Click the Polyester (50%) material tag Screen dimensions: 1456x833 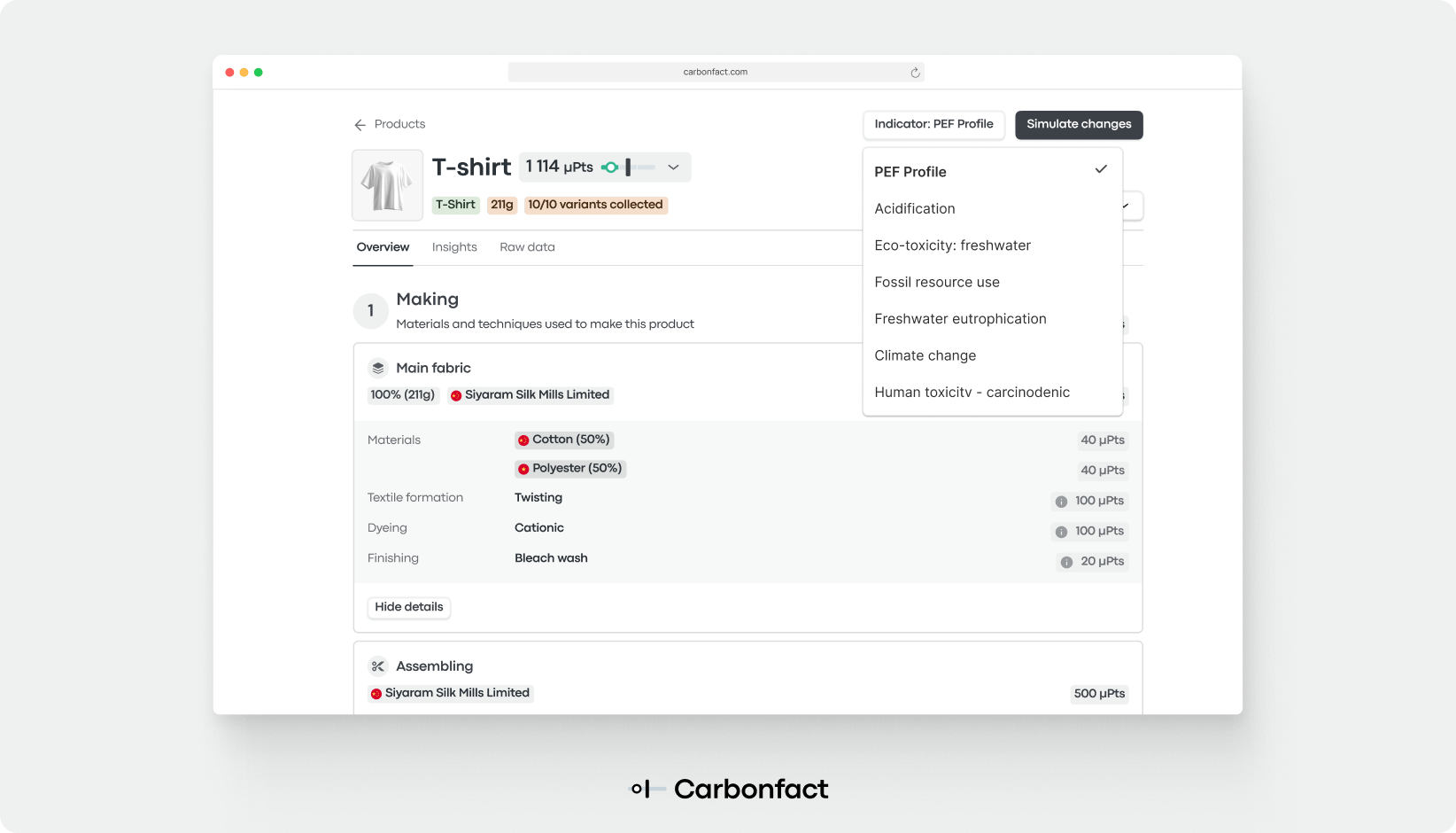570,468
